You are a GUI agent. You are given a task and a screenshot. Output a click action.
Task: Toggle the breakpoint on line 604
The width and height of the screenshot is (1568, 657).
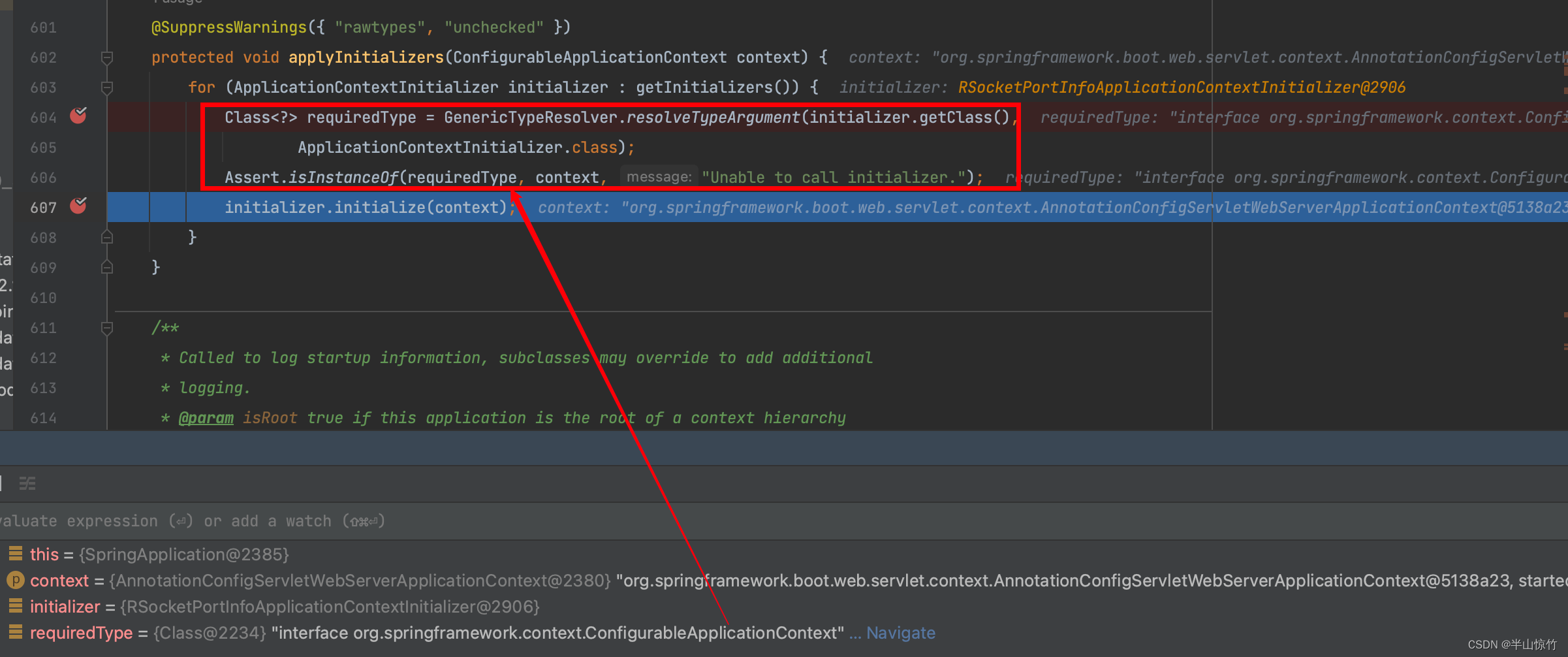tap(78, 116)
